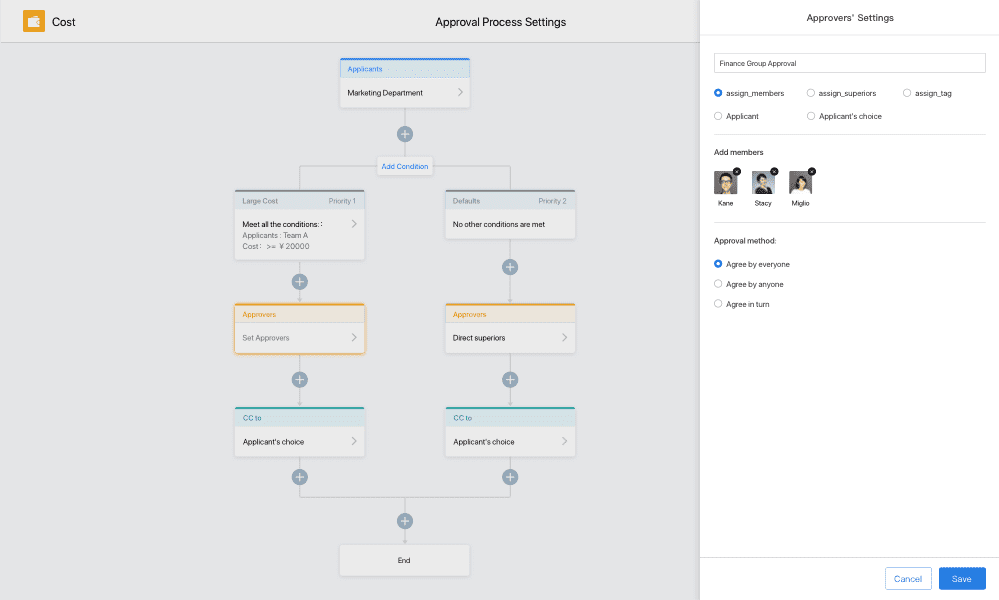The height and width of the screenshot is (600, 999).
Task: Add a step below Direct superiors approvers
Action: 510,380
